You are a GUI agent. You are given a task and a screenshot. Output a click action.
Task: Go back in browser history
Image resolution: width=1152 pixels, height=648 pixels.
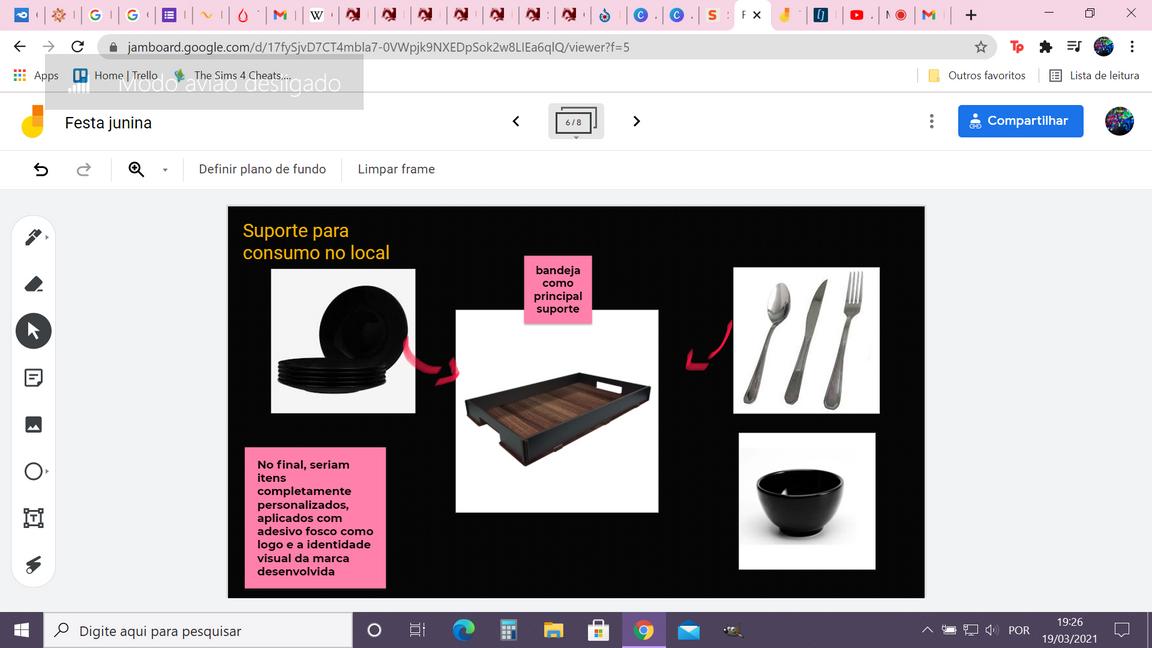click(20, 46)
